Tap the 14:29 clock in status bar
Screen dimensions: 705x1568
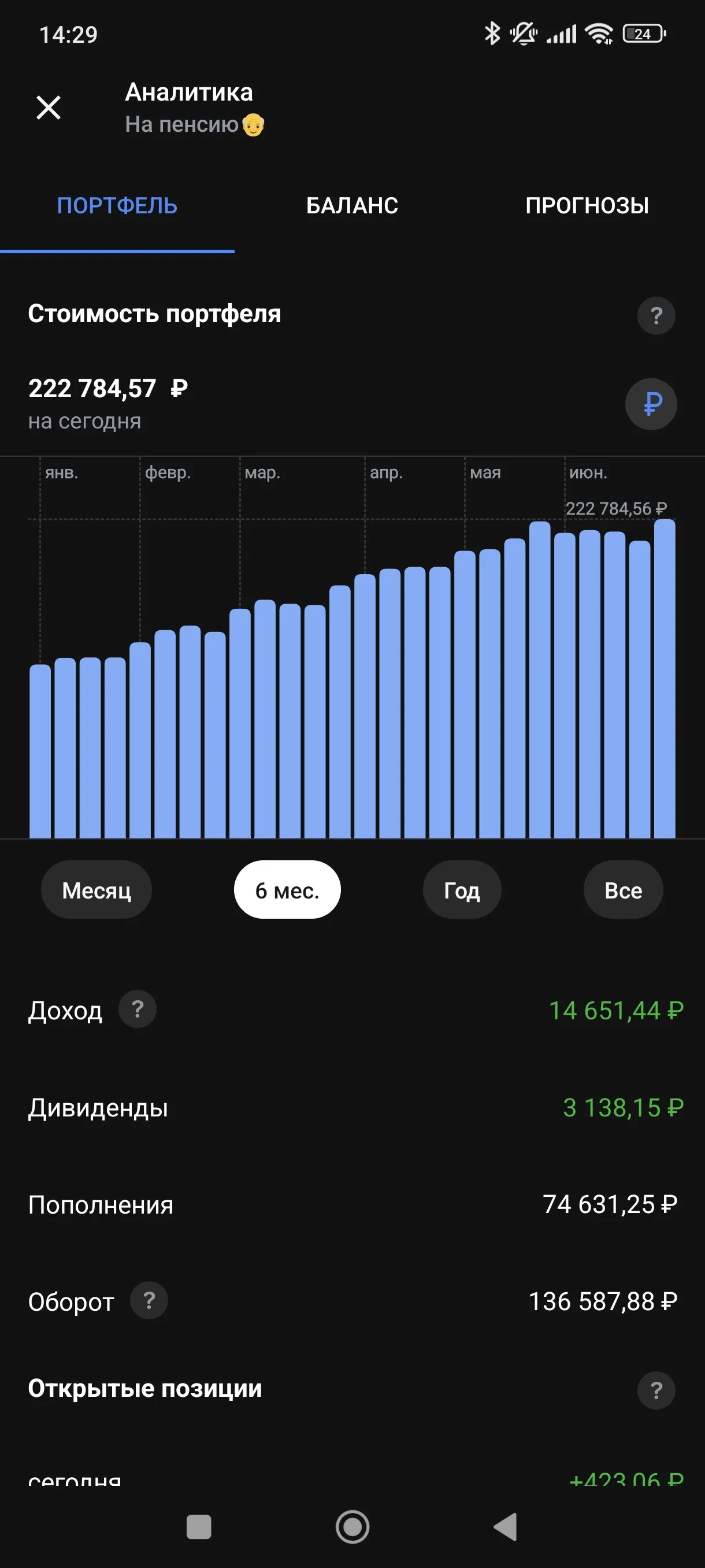pyautogui.click(x=68, y=35)
